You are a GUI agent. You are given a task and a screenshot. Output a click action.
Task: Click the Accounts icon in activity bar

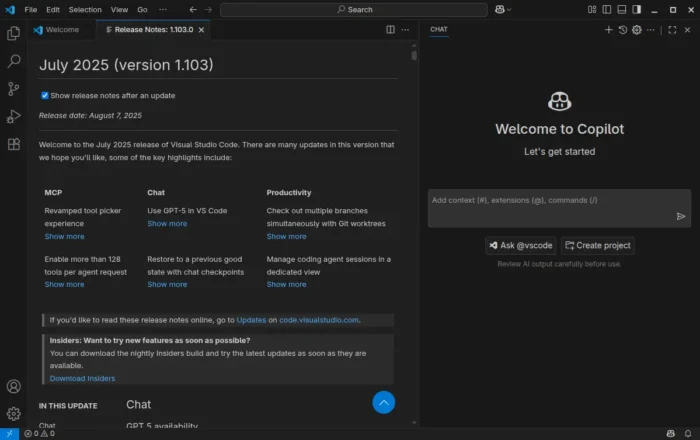pos(14,386)
